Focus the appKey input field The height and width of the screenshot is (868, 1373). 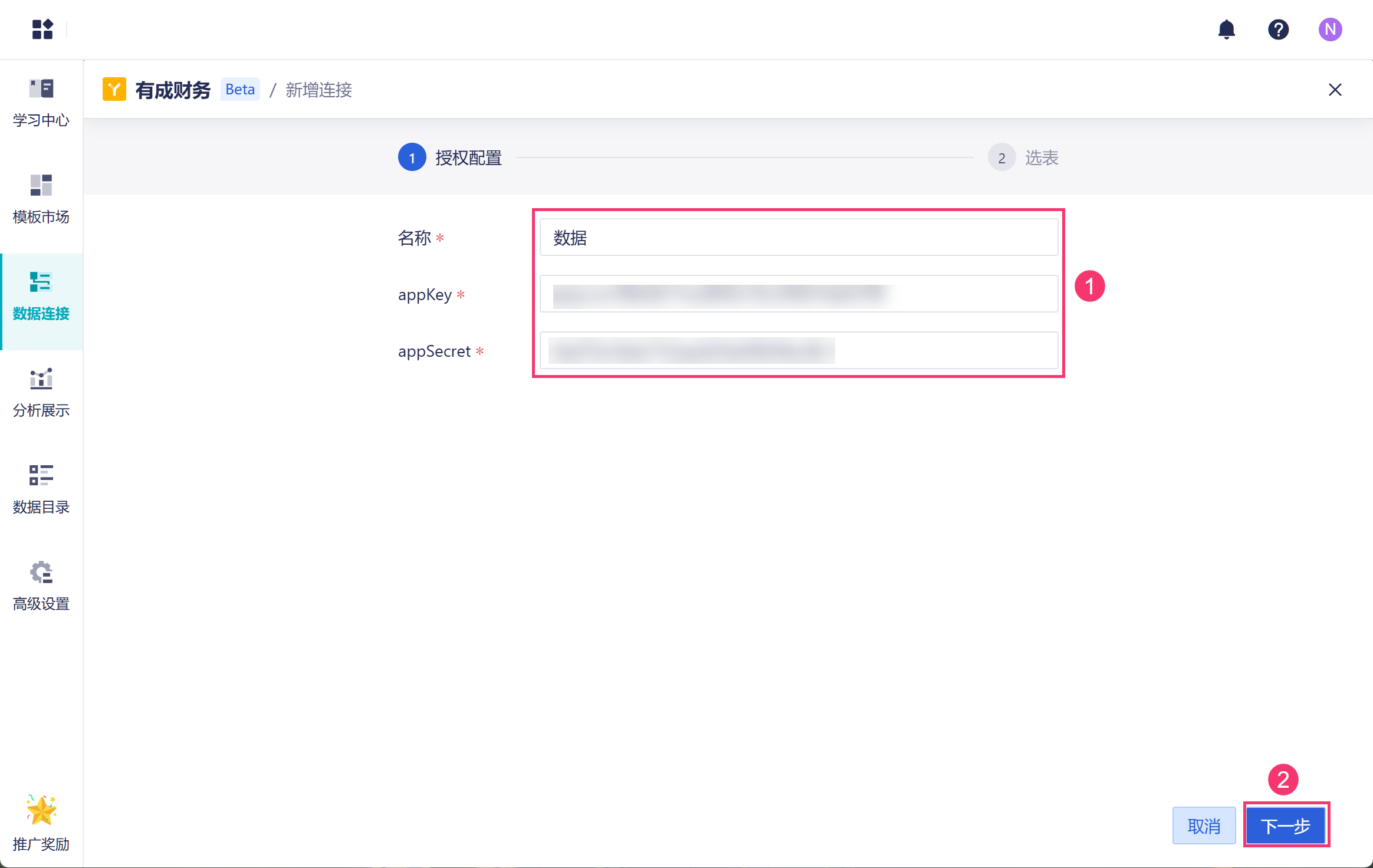click(x=799, y=294)
